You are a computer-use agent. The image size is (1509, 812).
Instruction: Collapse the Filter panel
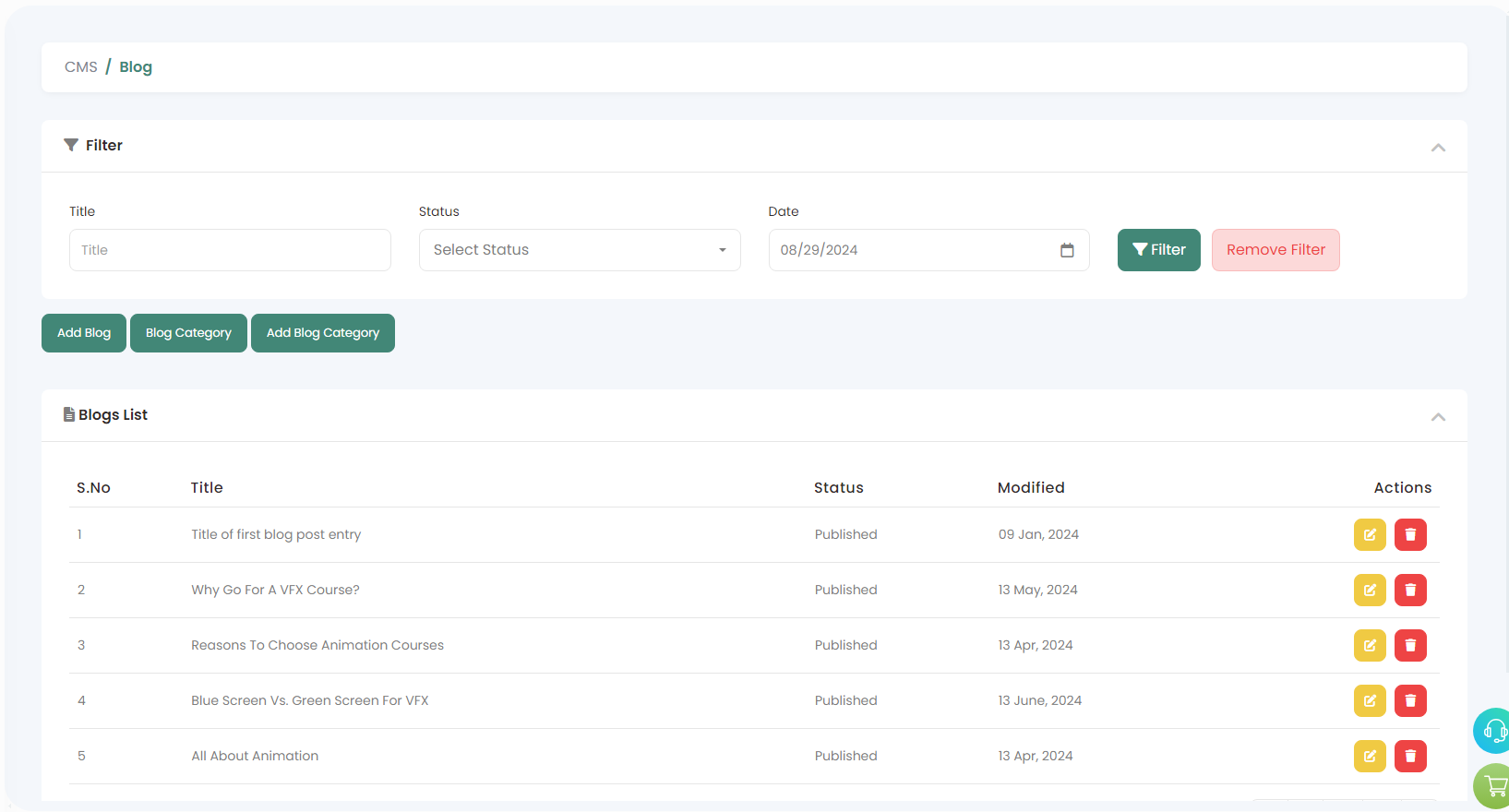pos(1438,148)
